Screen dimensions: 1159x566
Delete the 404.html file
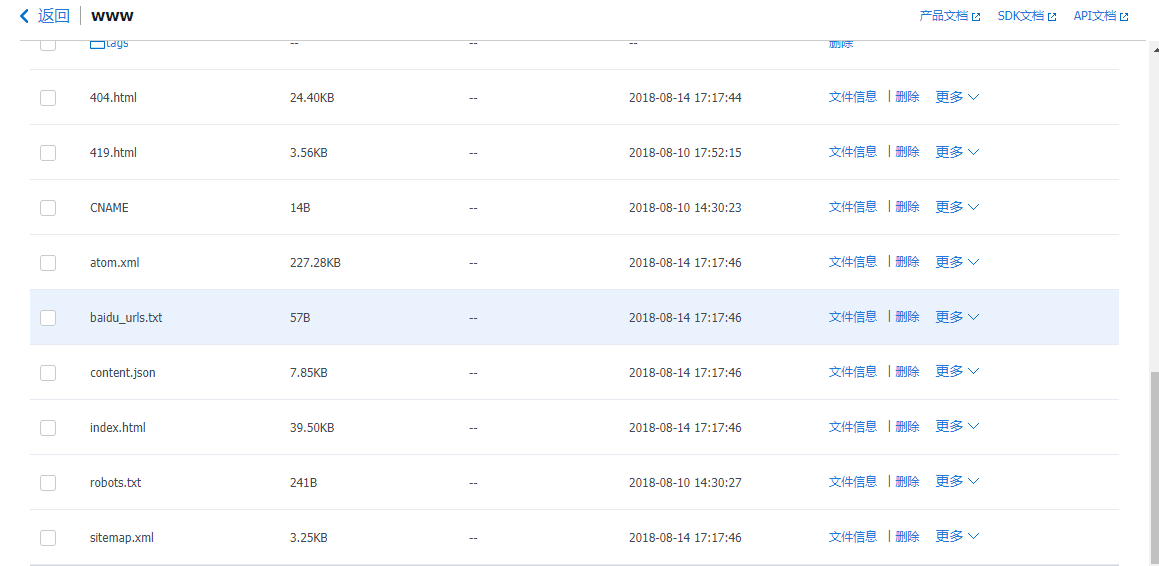coord(907,97)
